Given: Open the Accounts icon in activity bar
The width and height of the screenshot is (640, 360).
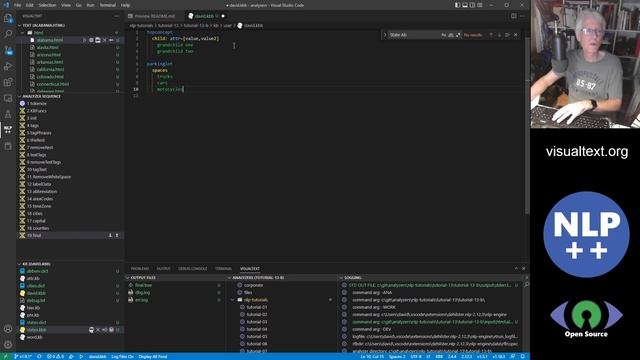Looking at the screenshot, I should [x=8, y=329].
